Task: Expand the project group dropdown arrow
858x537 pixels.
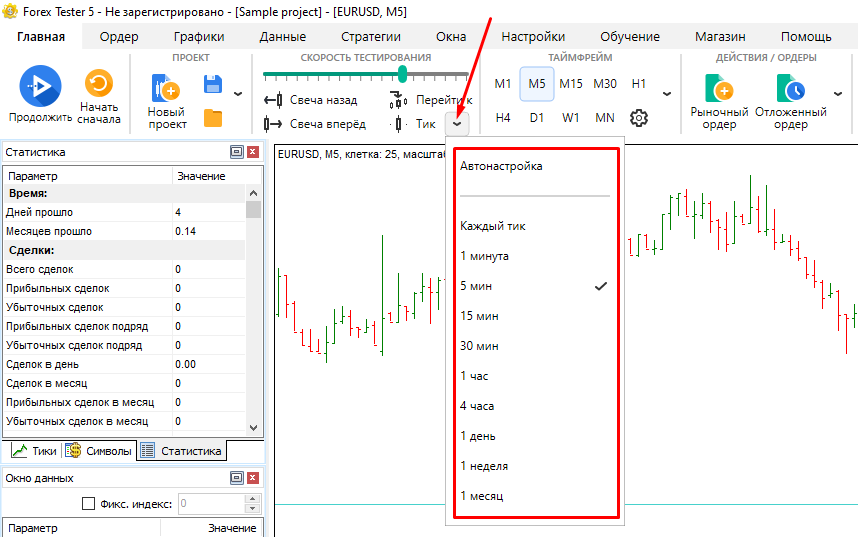Action: [x=238, y=95]
